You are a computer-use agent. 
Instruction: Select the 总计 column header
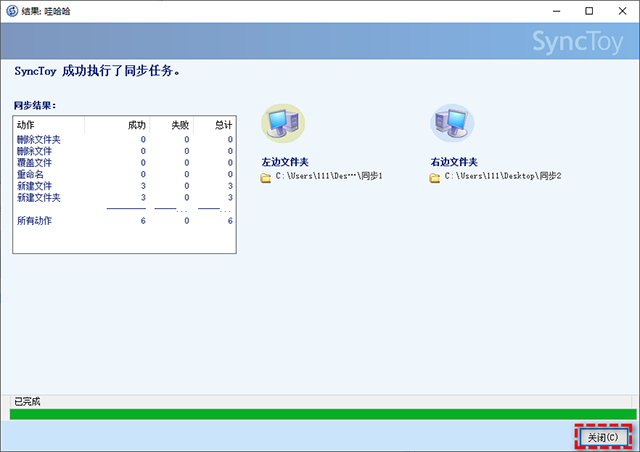tap(223, 125)
